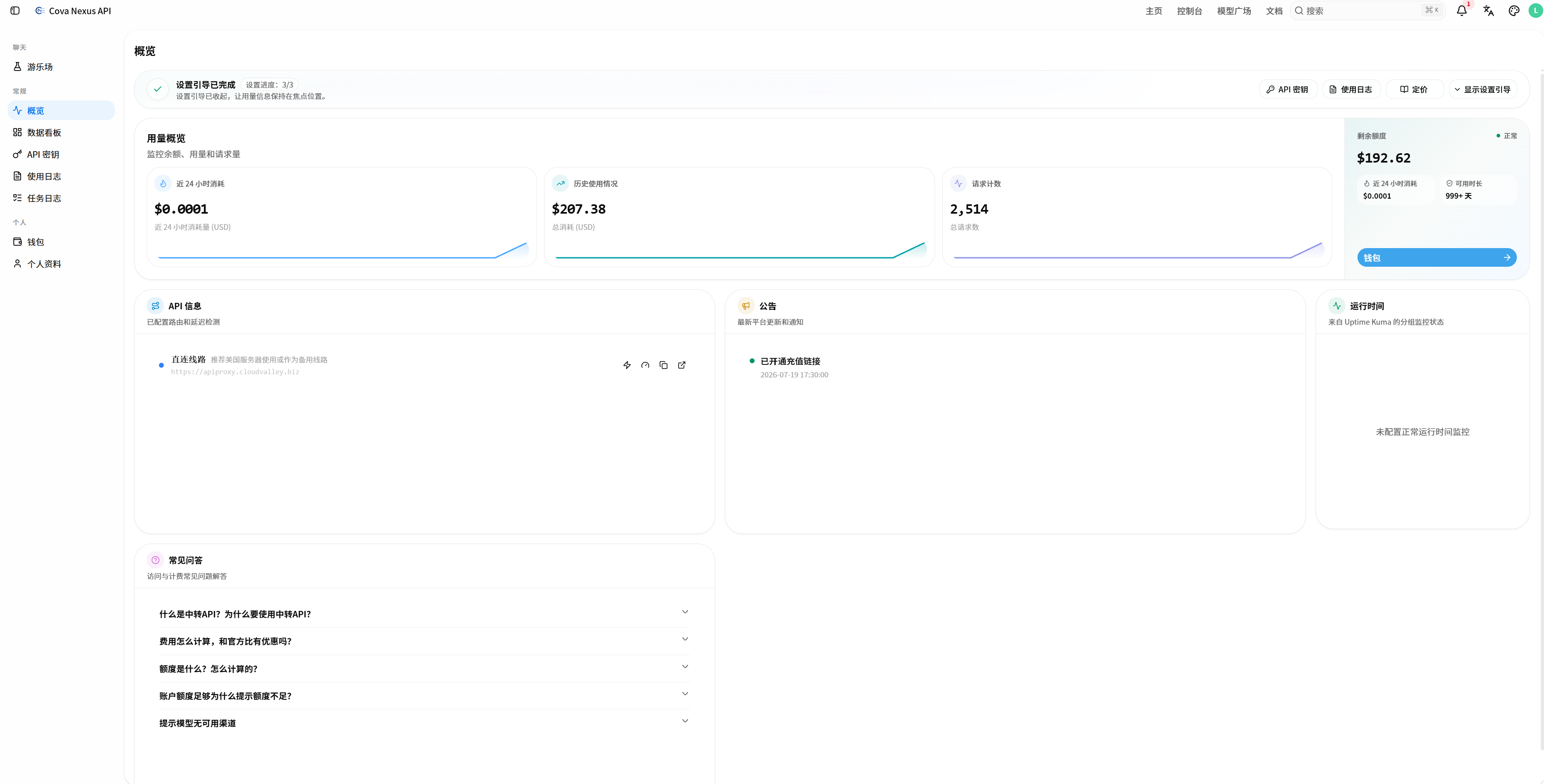This screenshot has height=784, width=1544.
Task: Click the trend icon in 历史使用情况 card
Action: pos(560,183)
